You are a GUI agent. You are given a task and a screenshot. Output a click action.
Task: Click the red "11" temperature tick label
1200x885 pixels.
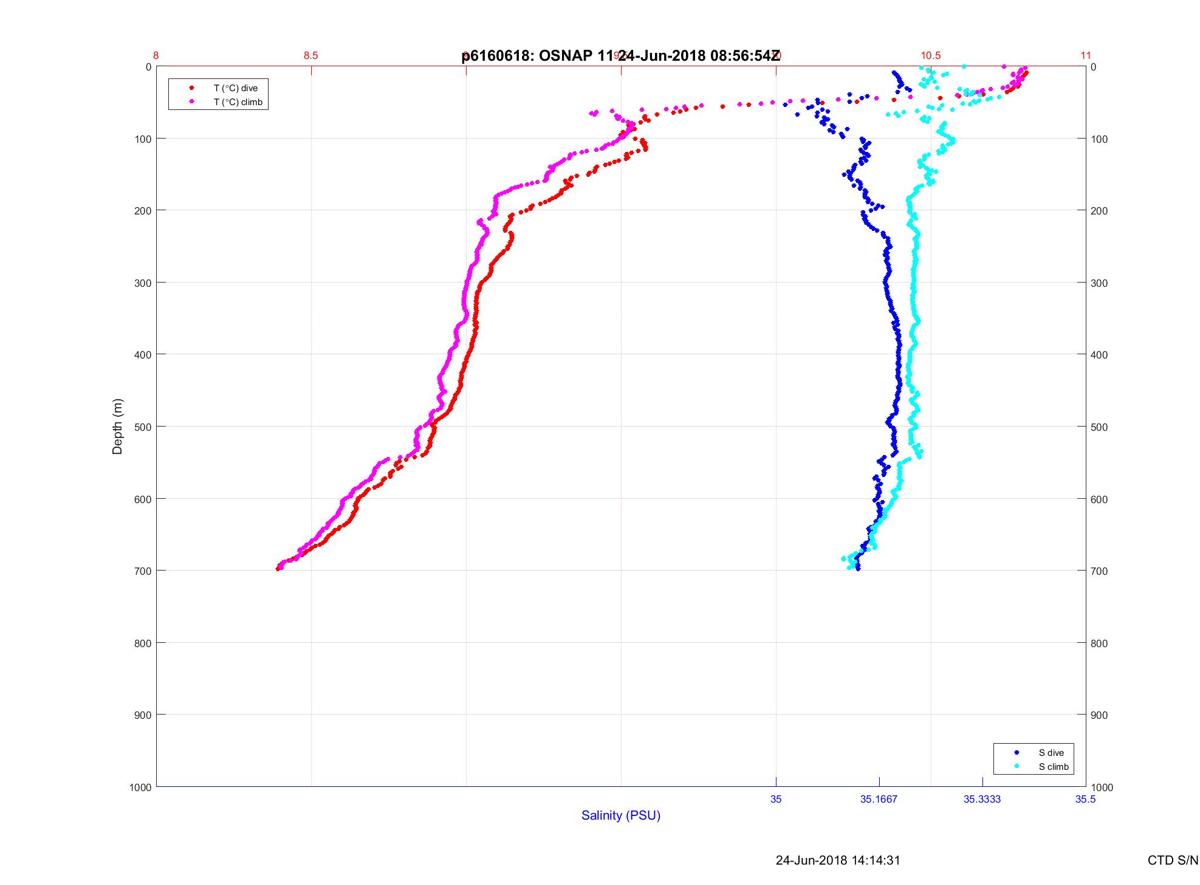1086,56
